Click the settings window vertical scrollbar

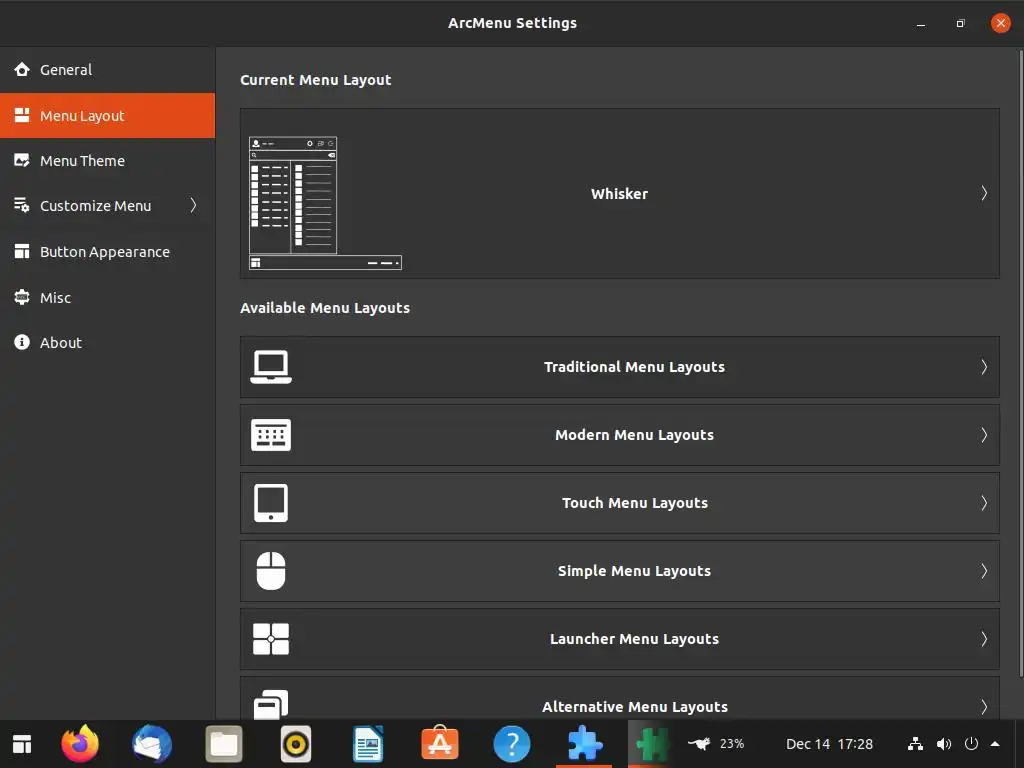(x=1020, y=364)
